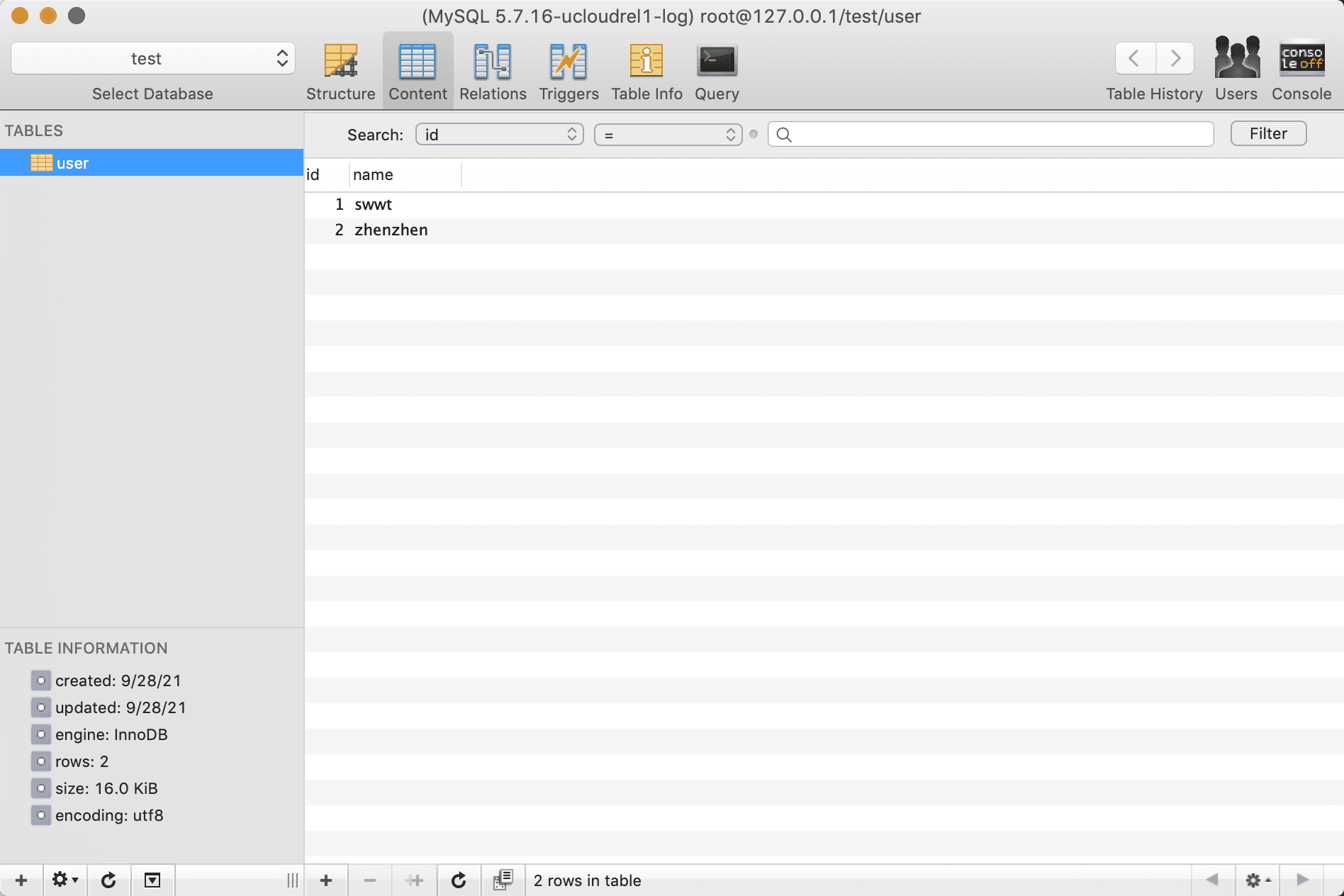The width and height of the screenshot is (1344, 896).
Task: Open the Users management icon
Action: [1237, 57]
